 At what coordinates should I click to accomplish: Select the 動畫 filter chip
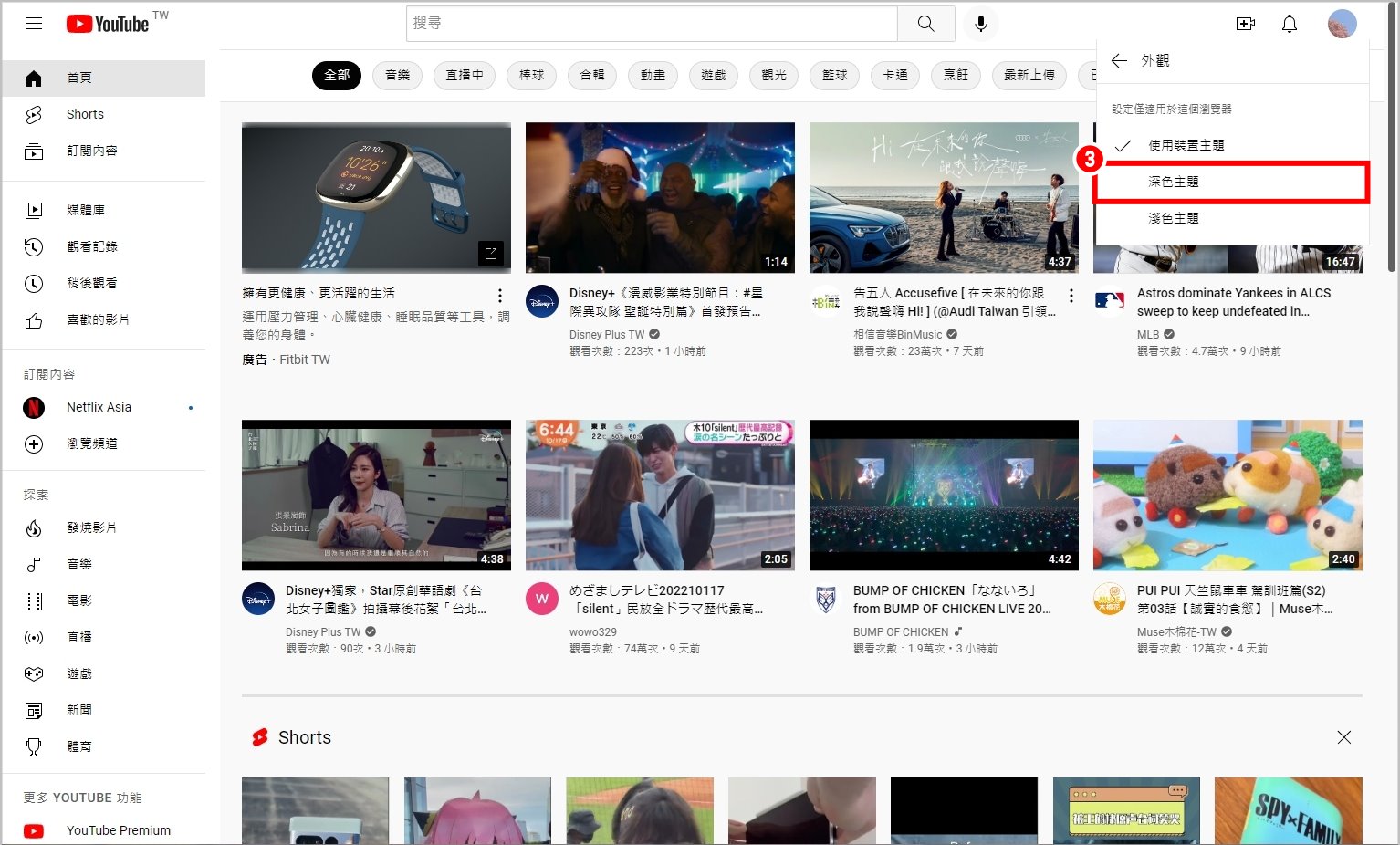coord(653,75)
